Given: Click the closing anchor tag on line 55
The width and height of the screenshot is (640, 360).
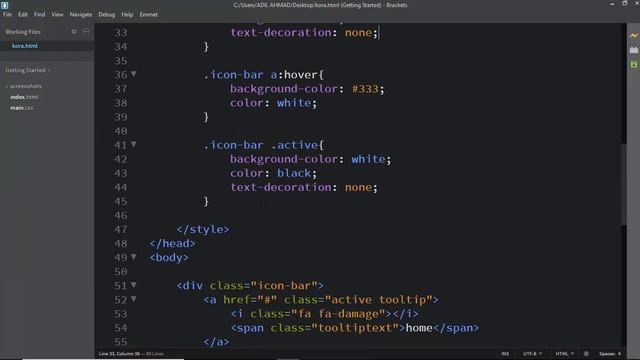Looking at the screenshot, I should click(216, 342).
